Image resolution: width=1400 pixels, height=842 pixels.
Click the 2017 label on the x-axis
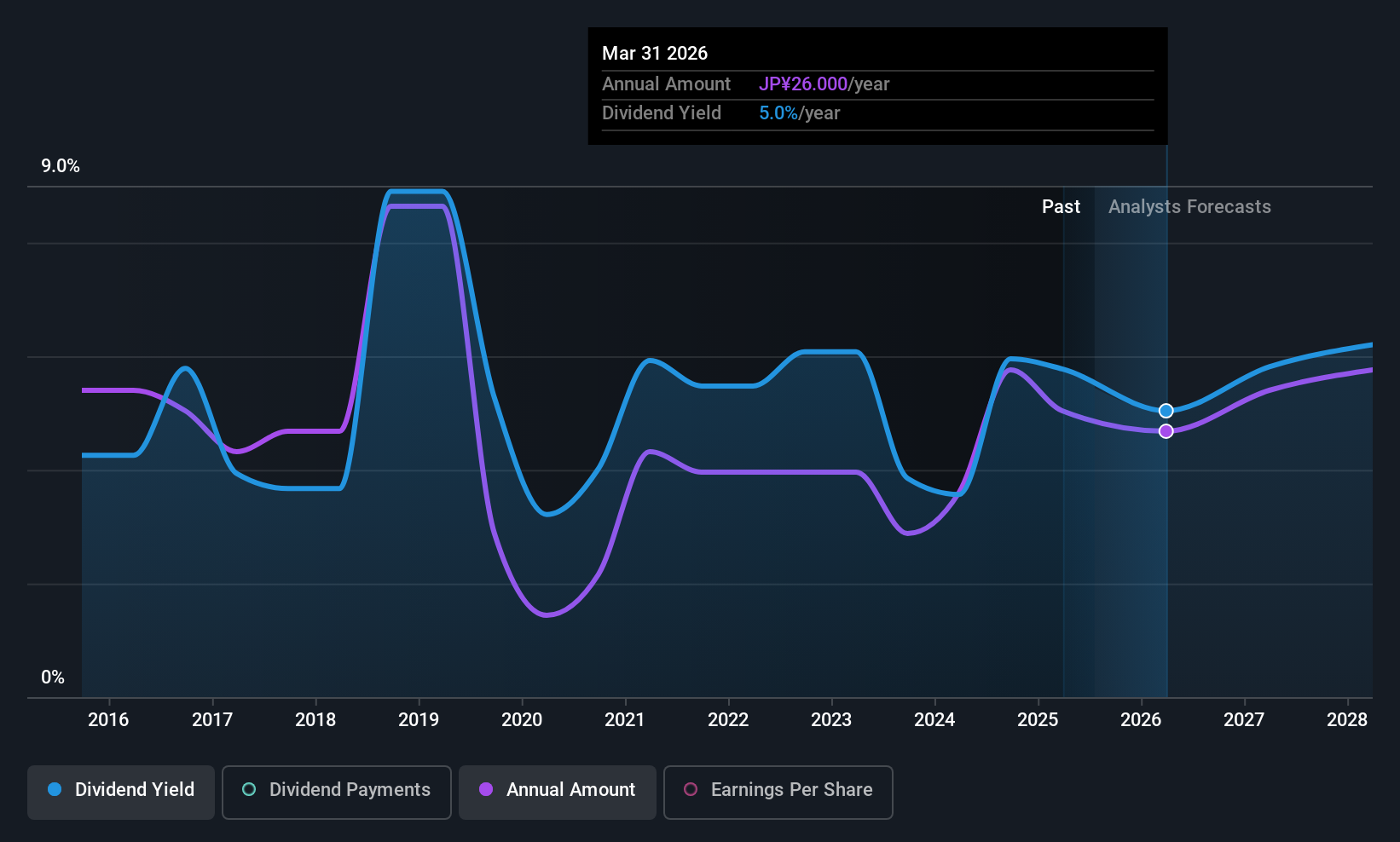(212, 720)
